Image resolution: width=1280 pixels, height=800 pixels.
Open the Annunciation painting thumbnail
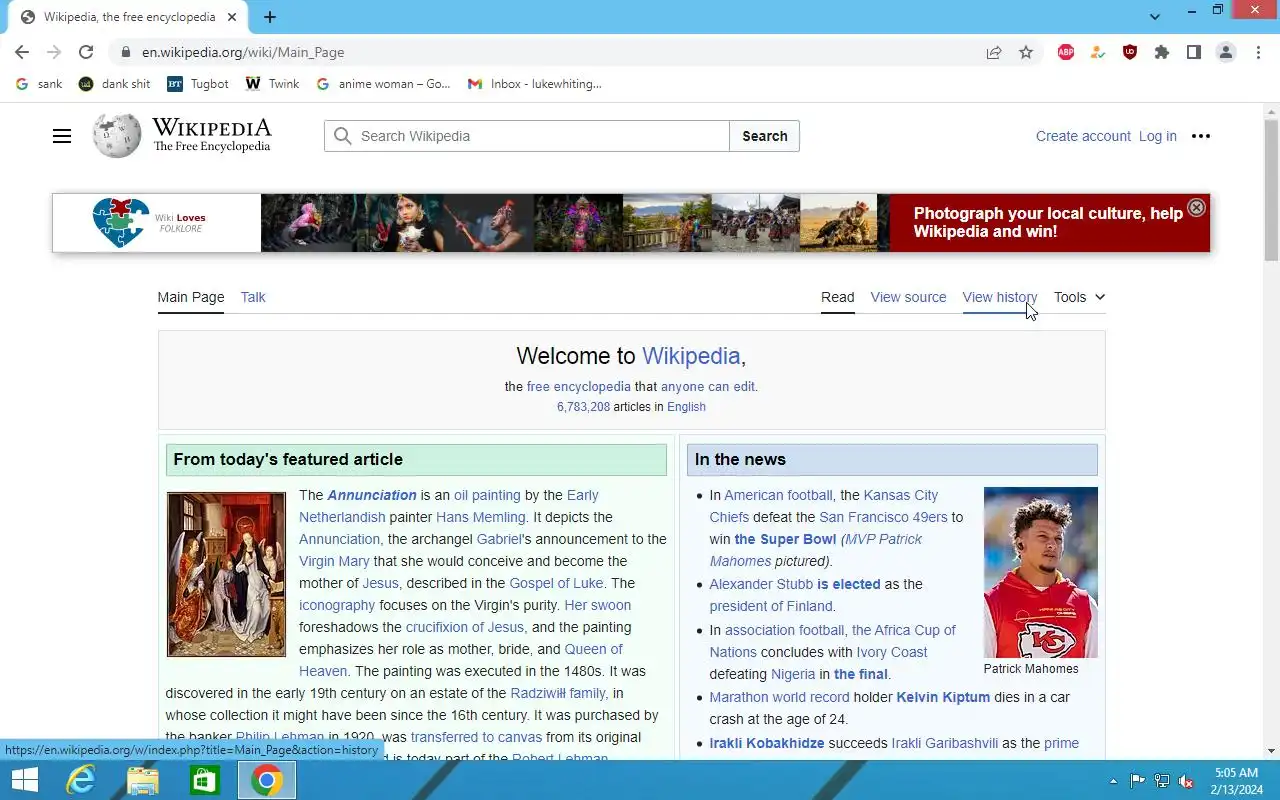click(226, 574)
